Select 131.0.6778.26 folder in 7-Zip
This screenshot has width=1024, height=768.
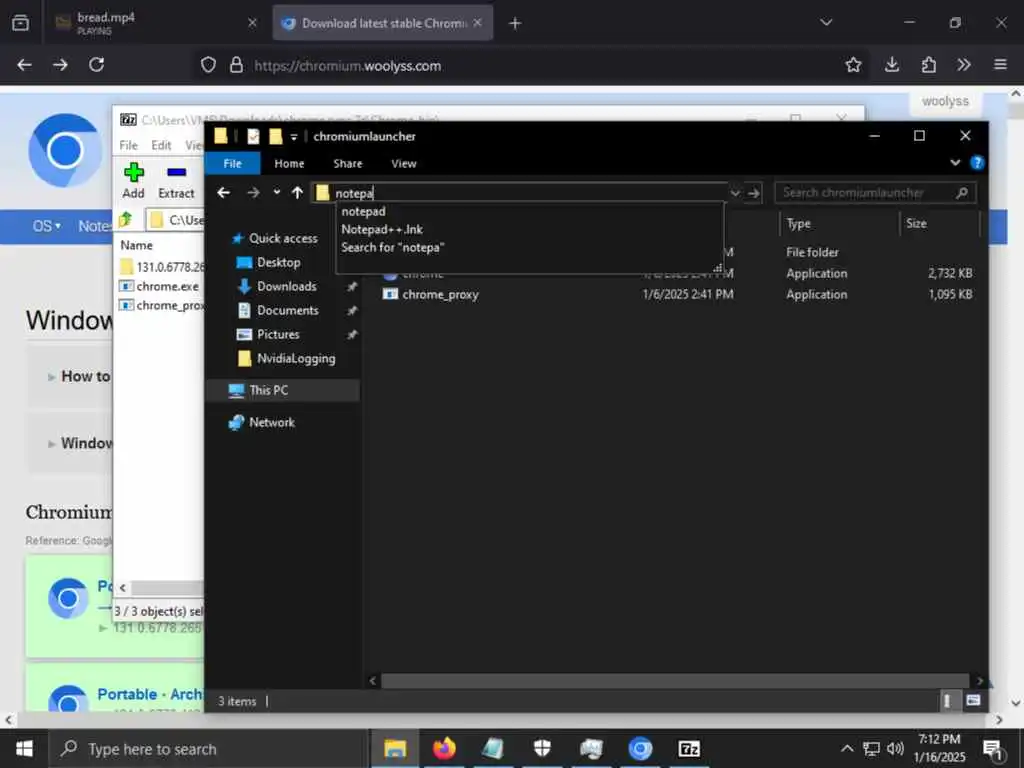point(162,267)
